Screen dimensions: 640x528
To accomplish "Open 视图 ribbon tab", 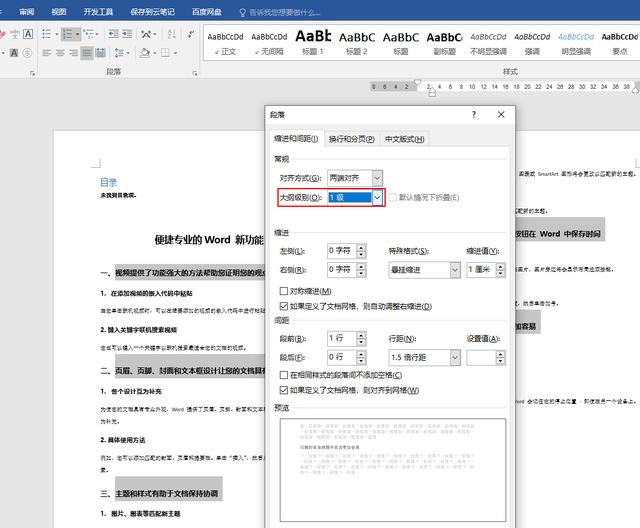I will (x=59, y=12).
